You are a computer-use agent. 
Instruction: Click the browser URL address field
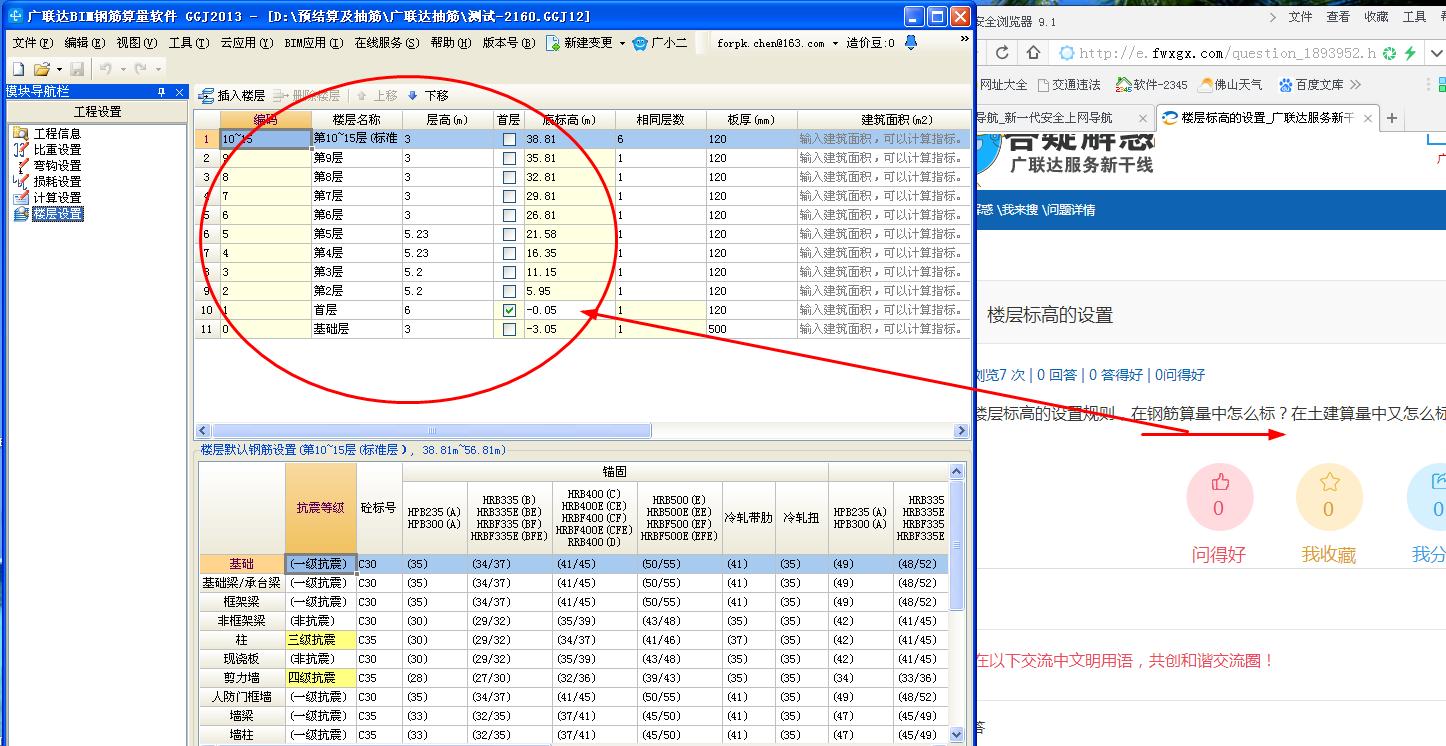(1227, 53)
